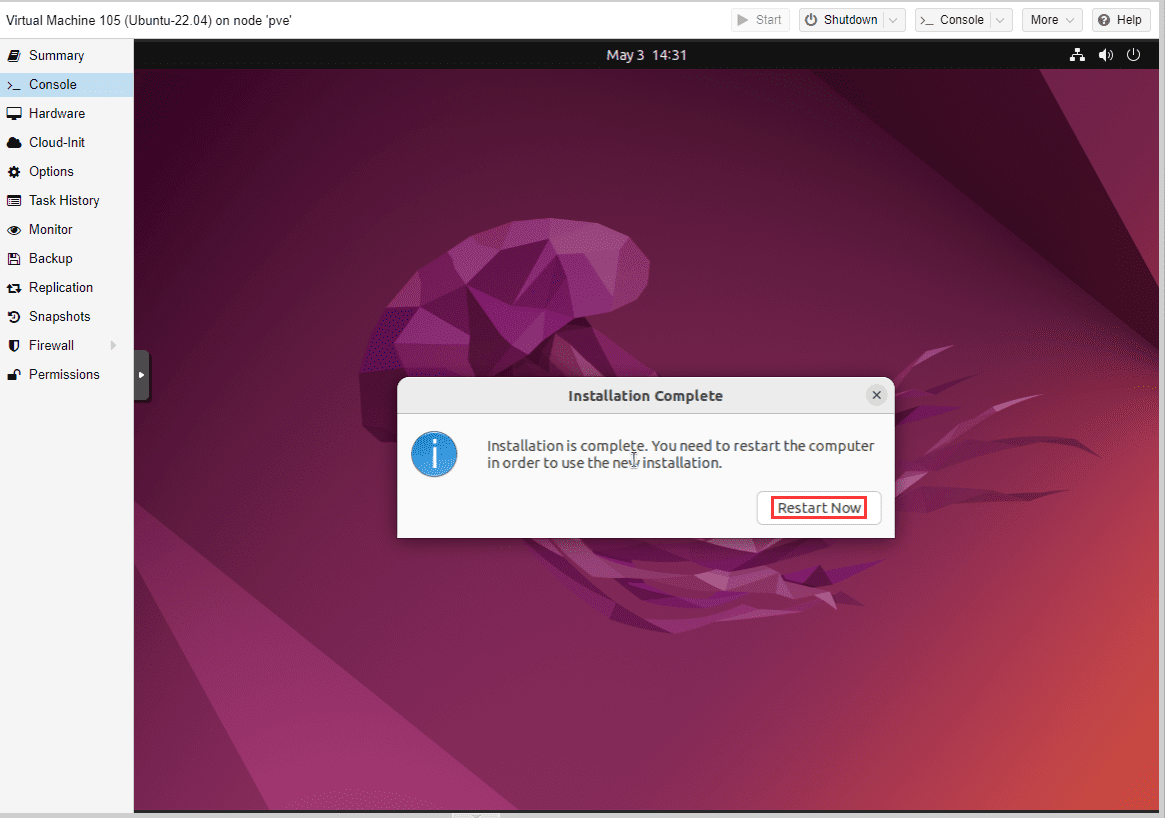1165x818 pixels.
Task: Click the Replication arrows icon
Action: [x=13, y=288]
